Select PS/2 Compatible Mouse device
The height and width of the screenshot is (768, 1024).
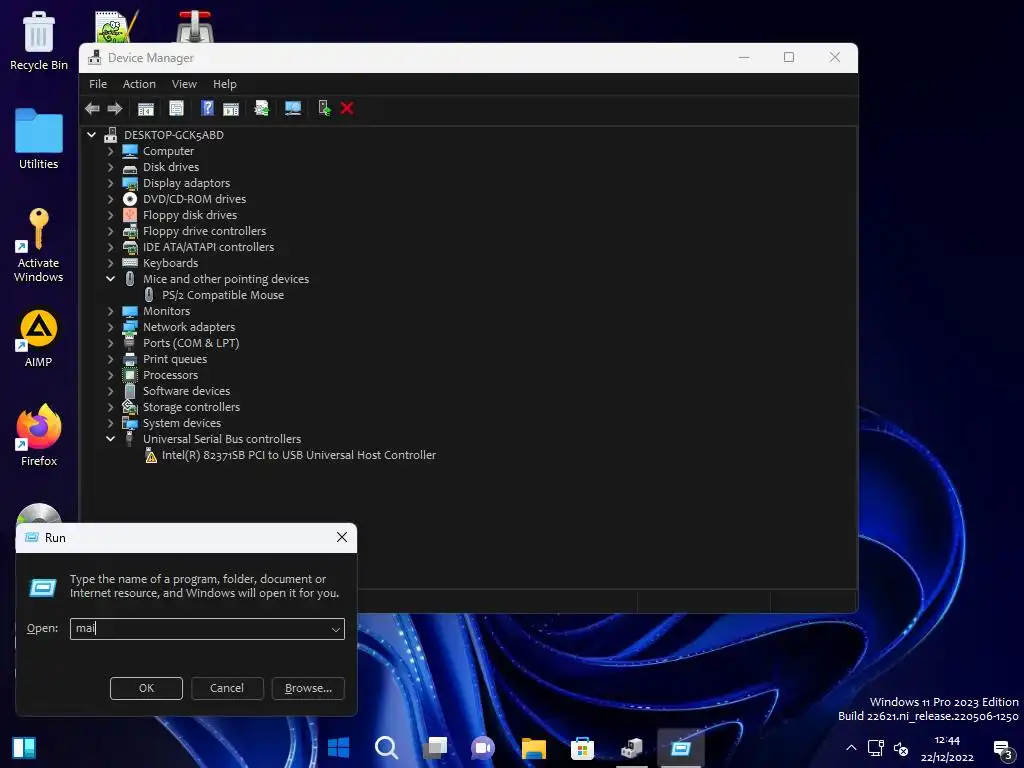click(x=223, y=295)
